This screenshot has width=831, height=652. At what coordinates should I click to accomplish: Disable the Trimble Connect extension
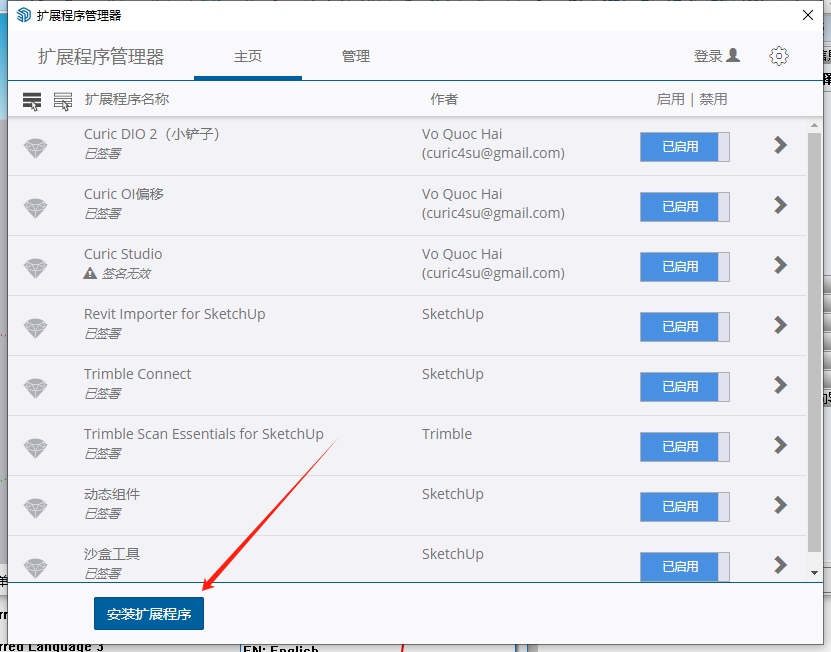point(685,386)
